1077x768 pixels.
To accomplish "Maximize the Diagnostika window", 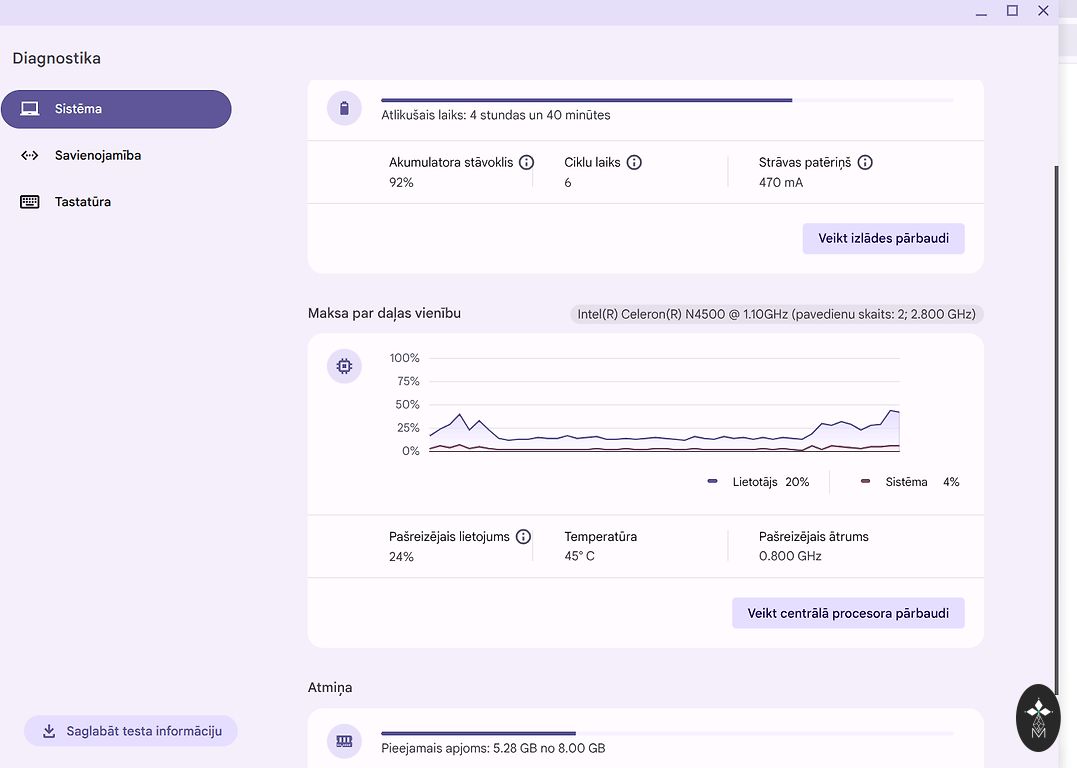I will [1012, 10].
